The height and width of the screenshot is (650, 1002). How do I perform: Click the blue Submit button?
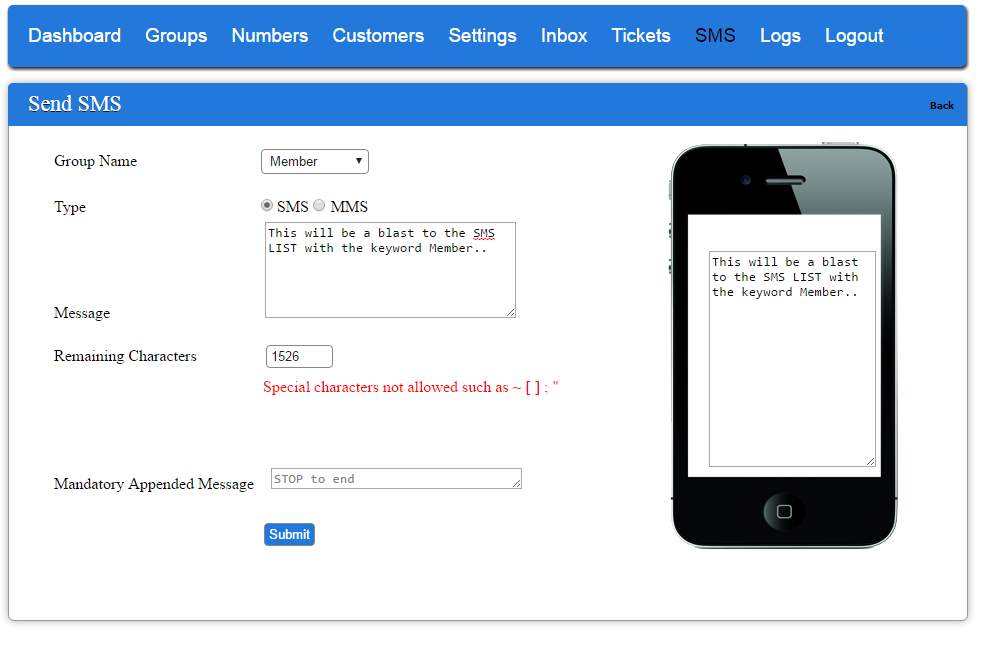(289, 534)
